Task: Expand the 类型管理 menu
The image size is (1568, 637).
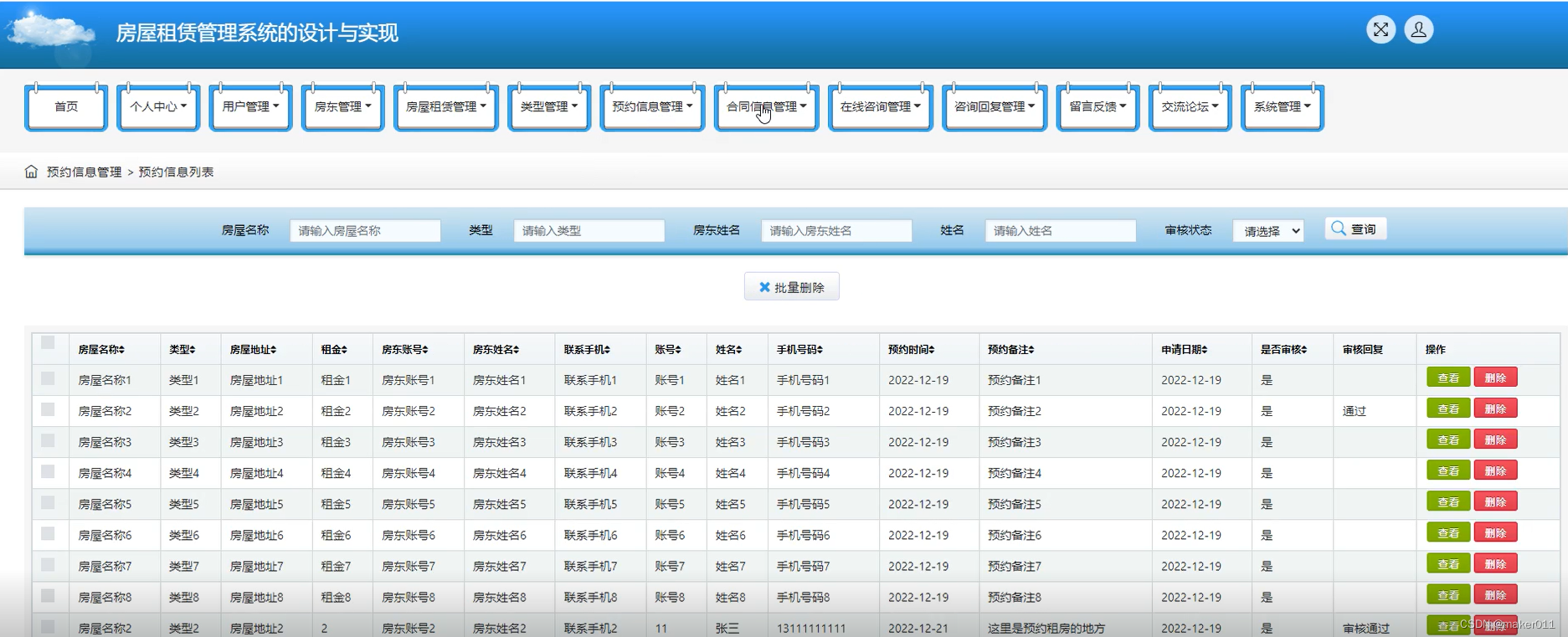Action: click(548, 107)
